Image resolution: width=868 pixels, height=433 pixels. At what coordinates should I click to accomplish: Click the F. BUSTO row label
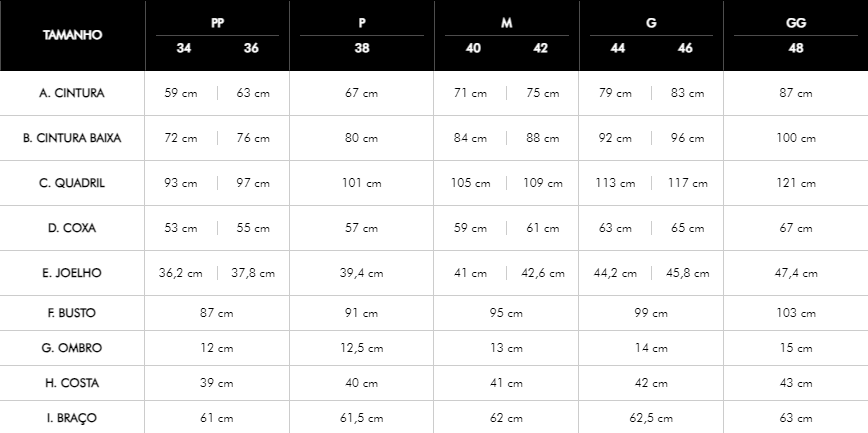72,313
